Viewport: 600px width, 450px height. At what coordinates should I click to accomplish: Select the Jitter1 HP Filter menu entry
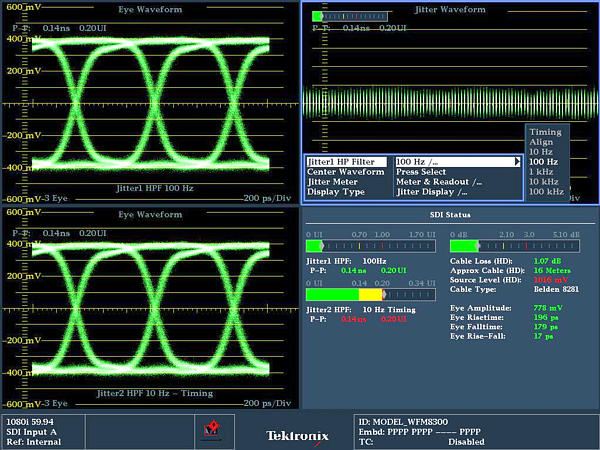(x=340, y=161)
